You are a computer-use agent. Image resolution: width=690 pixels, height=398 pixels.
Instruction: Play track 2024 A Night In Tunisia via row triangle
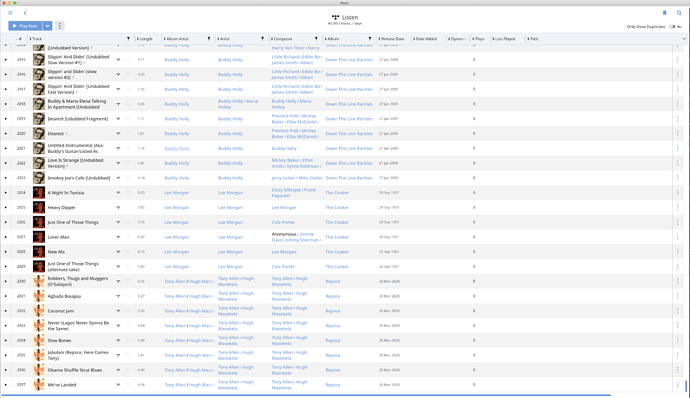click(x=6, y=192)
